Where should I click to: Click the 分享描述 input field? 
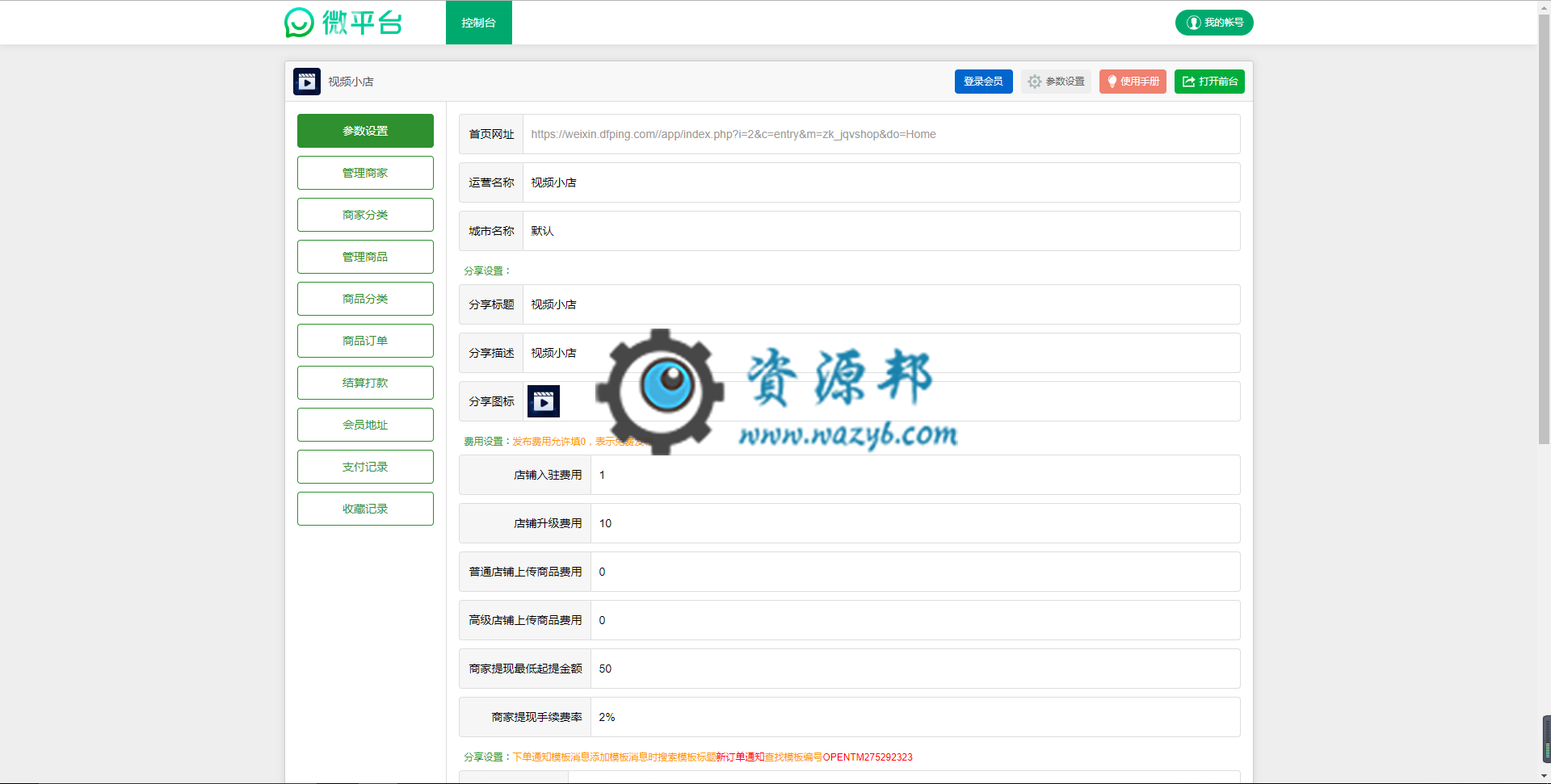click(x=881, y=353)
